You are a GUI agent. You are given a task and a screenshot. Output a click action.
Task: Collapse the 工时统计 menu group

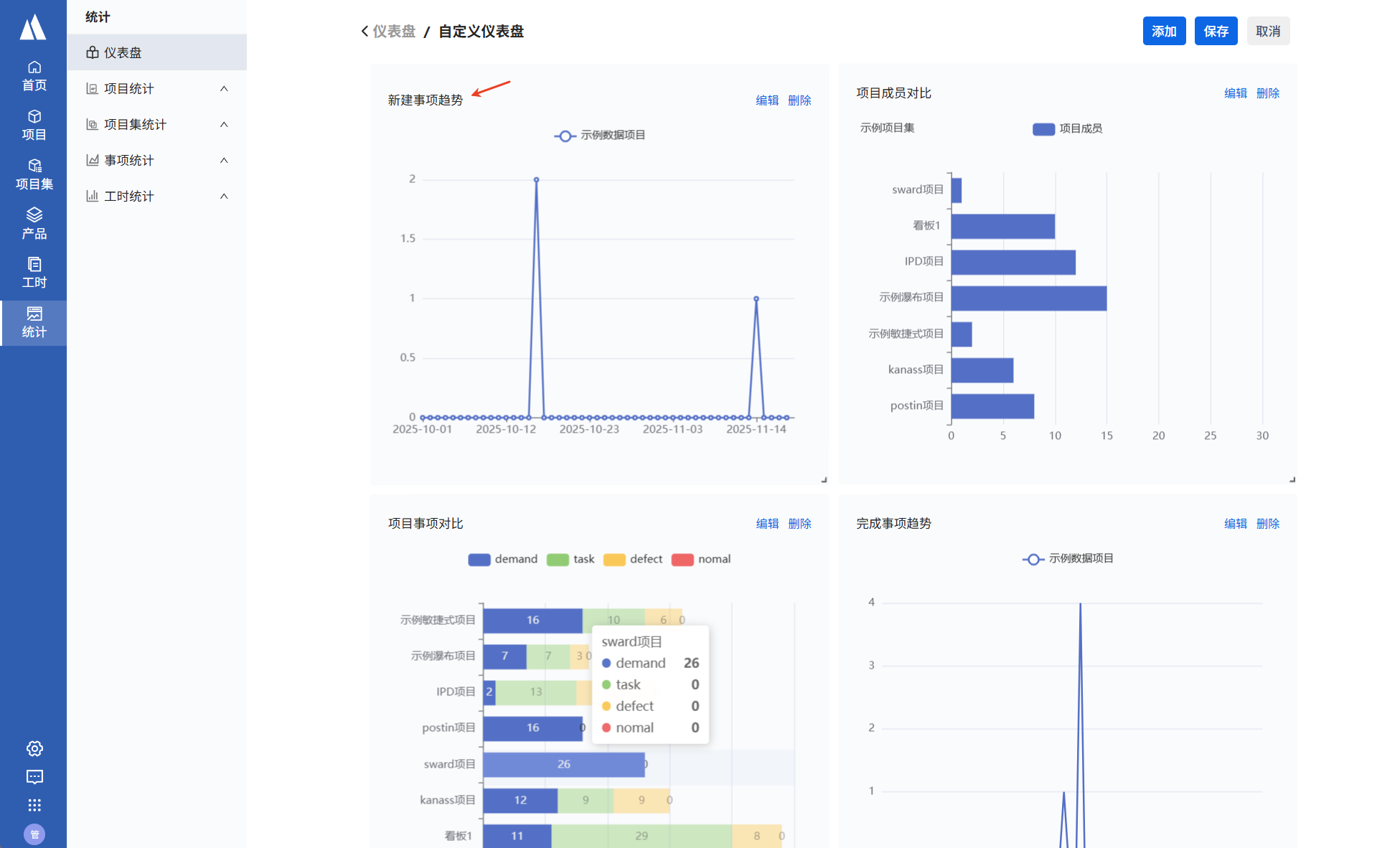tap(224, 197)
